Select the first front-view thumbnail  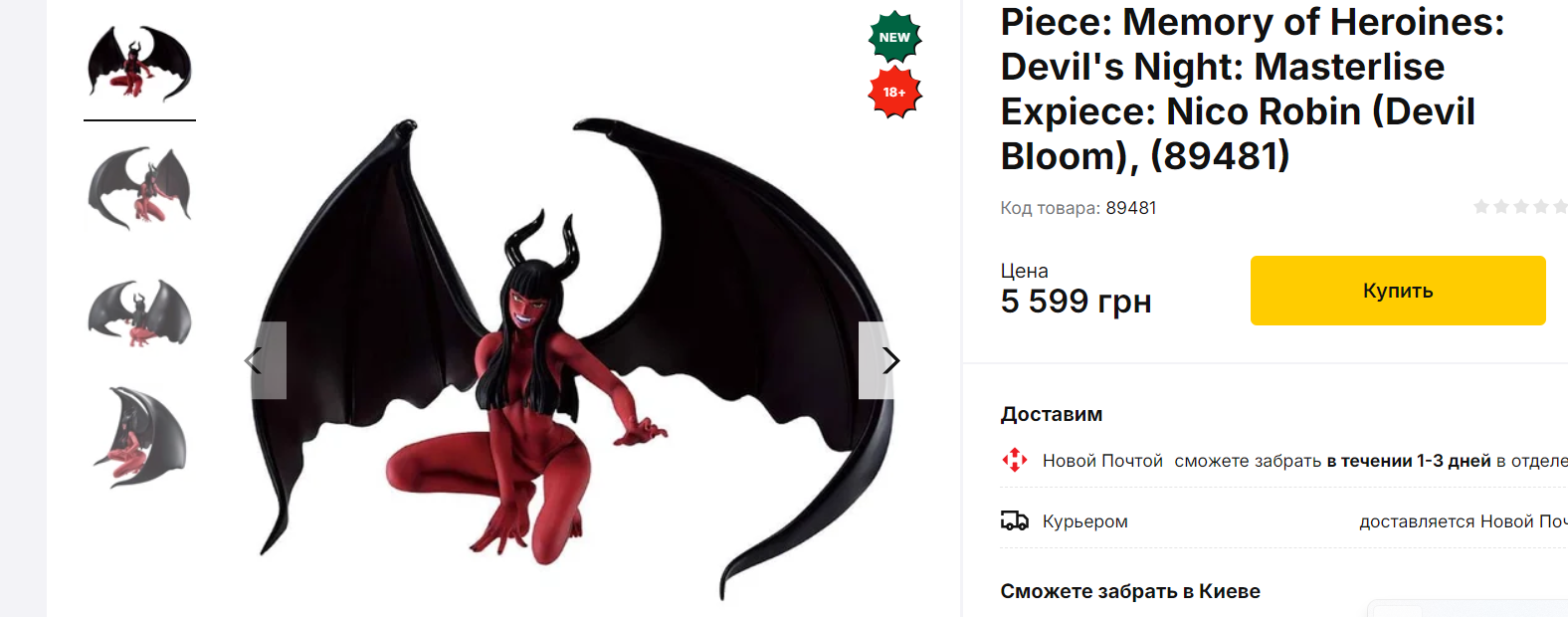[x=139, y=64]
